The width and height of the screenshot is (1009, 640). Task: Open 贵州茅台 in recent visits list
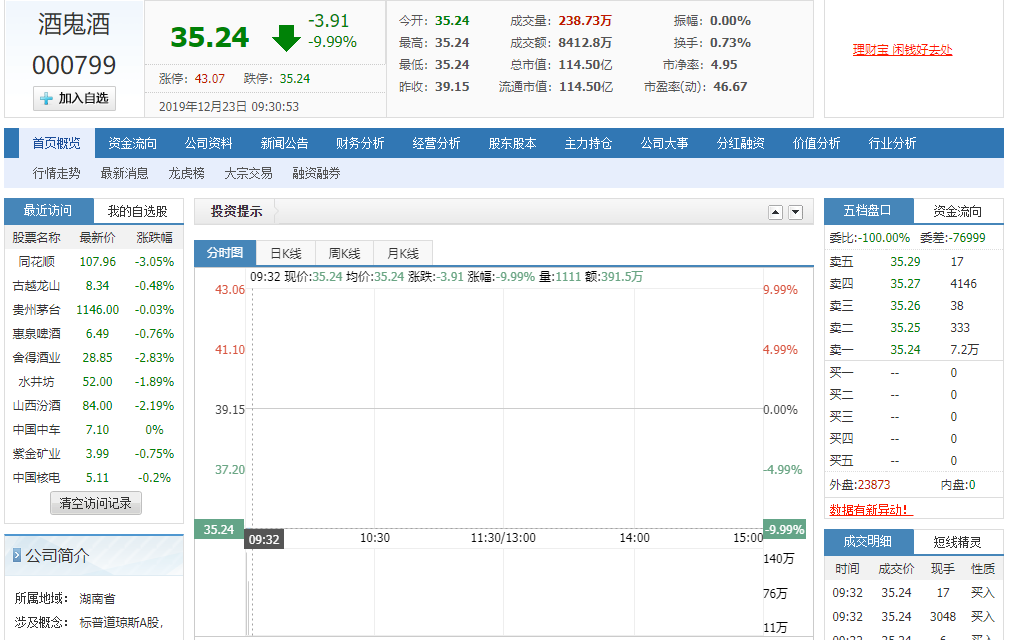37,310
